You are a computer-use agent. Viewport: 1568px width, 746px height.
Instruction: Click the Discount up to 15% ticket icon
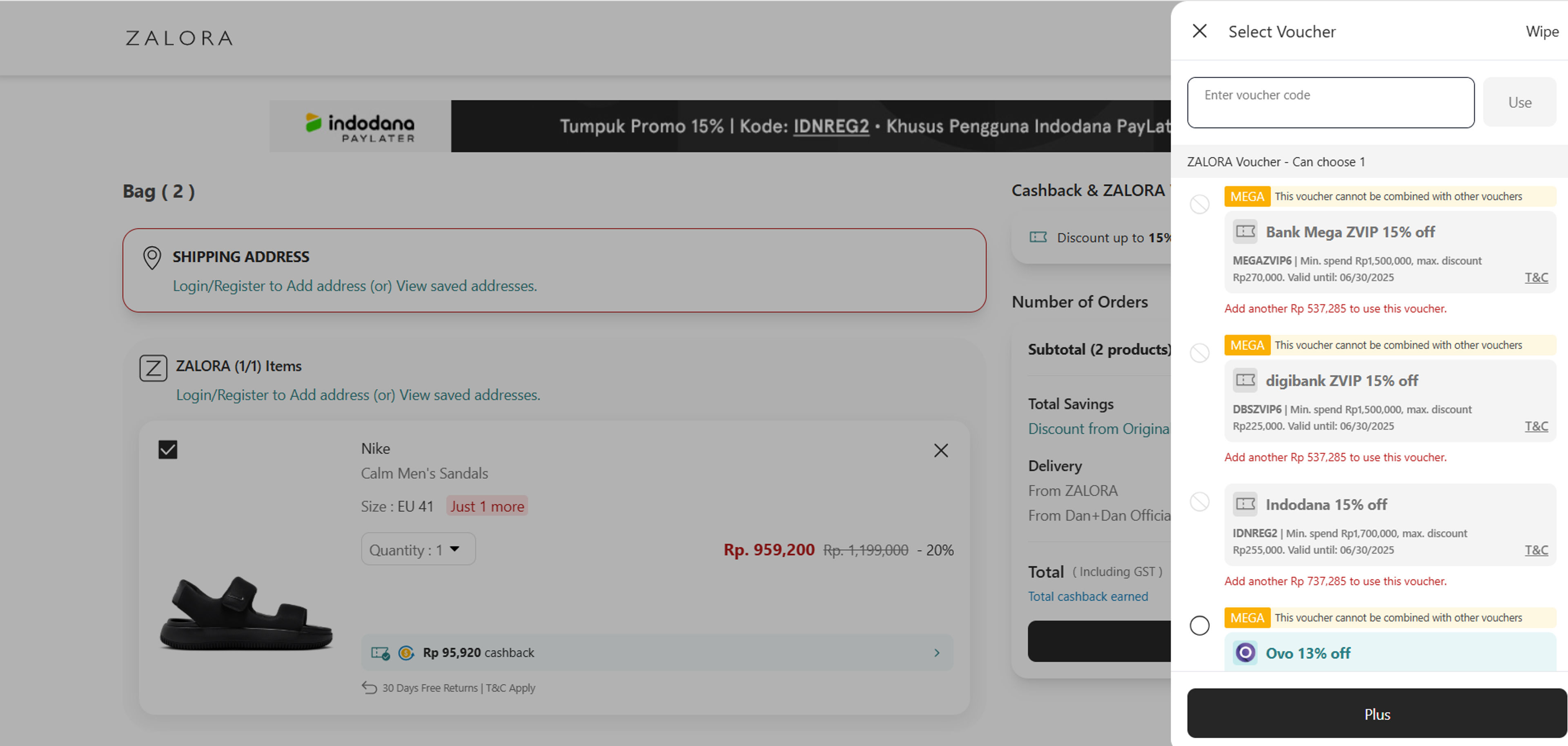(x=1038, y=237)
